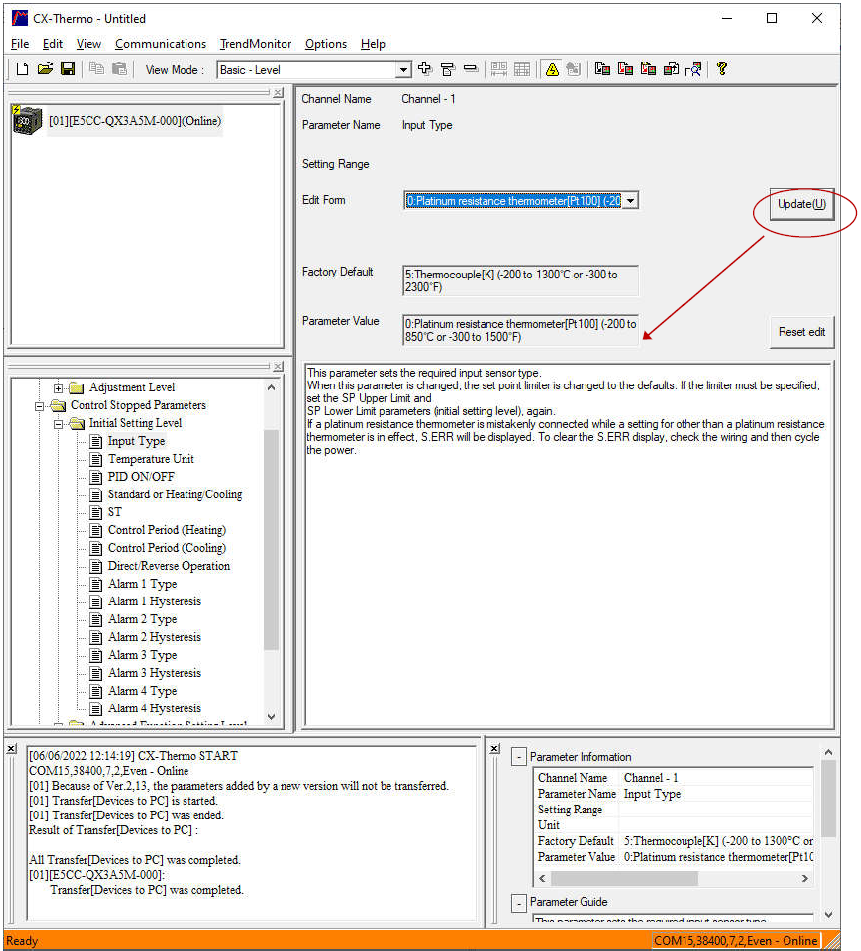
Task: Click the information pane vertical scroll-down arrow
Action: tap(828, 914)
